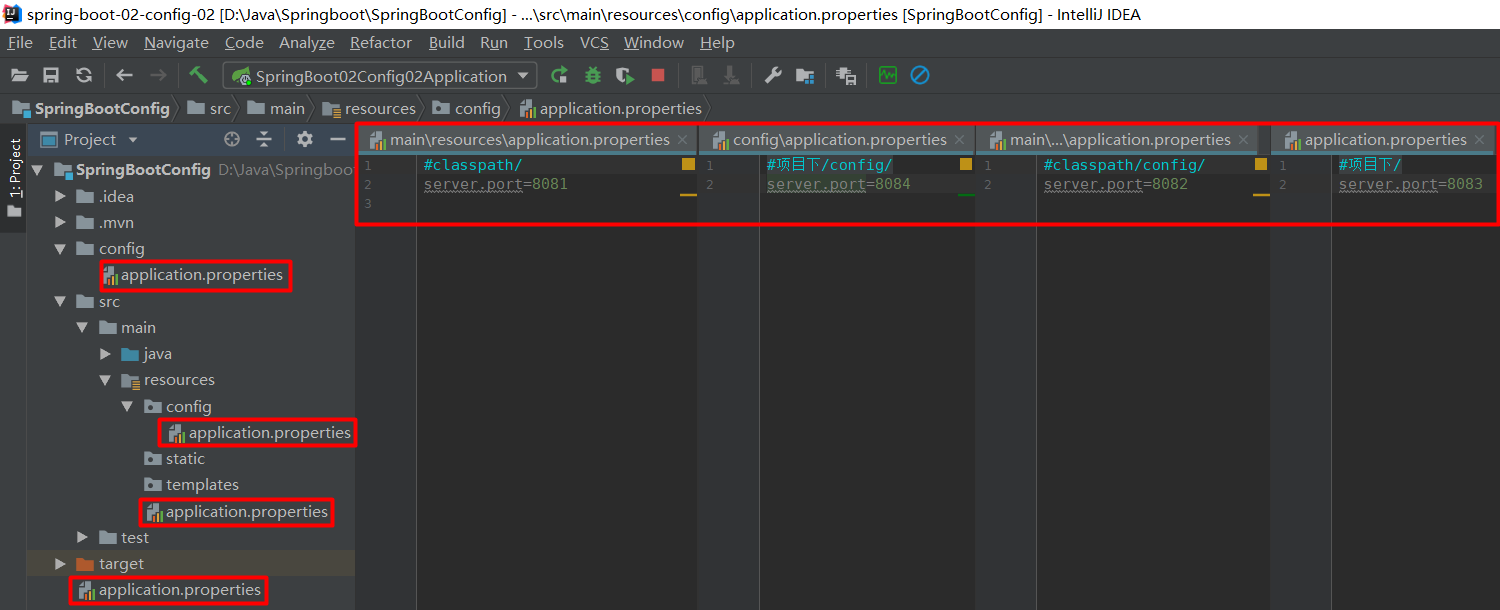Viewport: 1500px width, 610px height.
Task: Navigate back with the left arrow icon
Action: tap(124, 75)
